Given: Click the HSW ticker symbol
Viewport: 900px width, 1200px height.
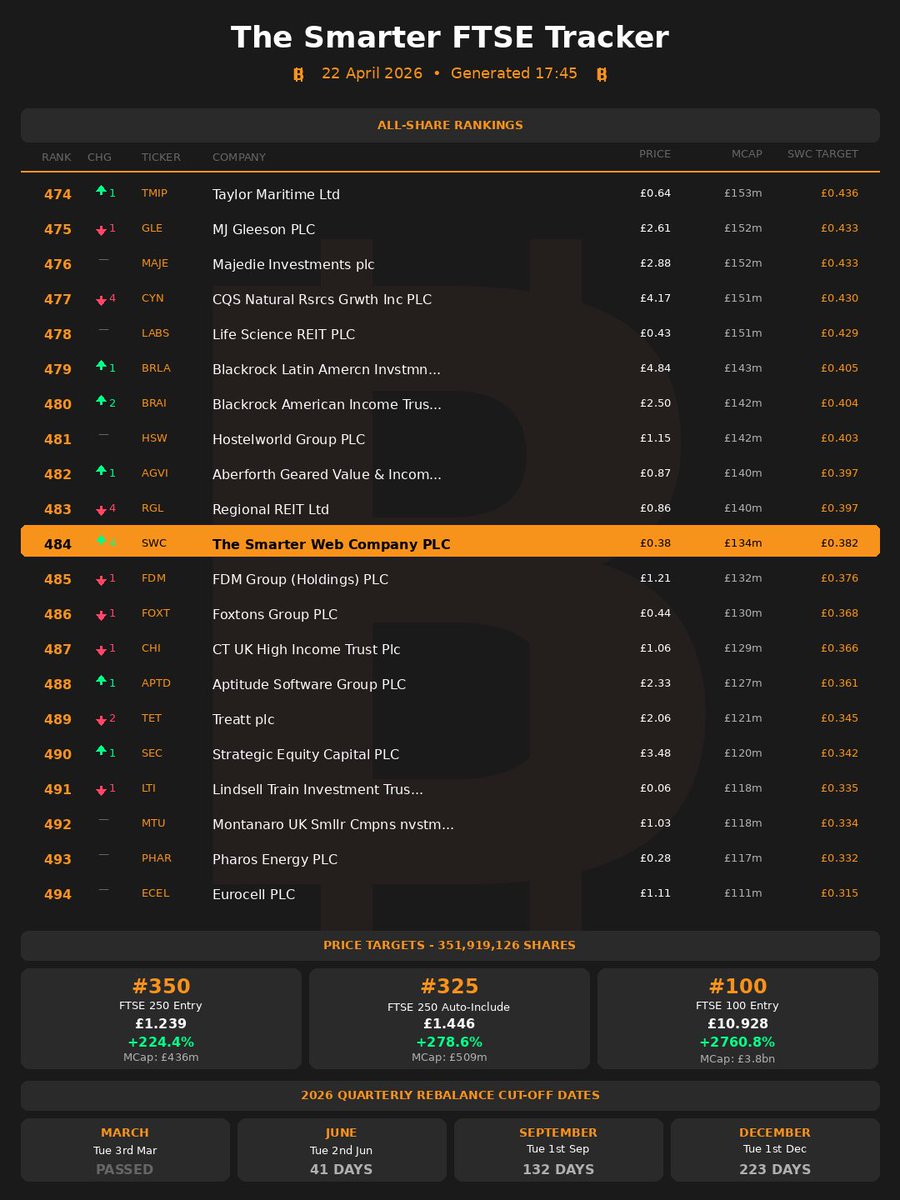Looking at the screenshot, I should point(154,438).
